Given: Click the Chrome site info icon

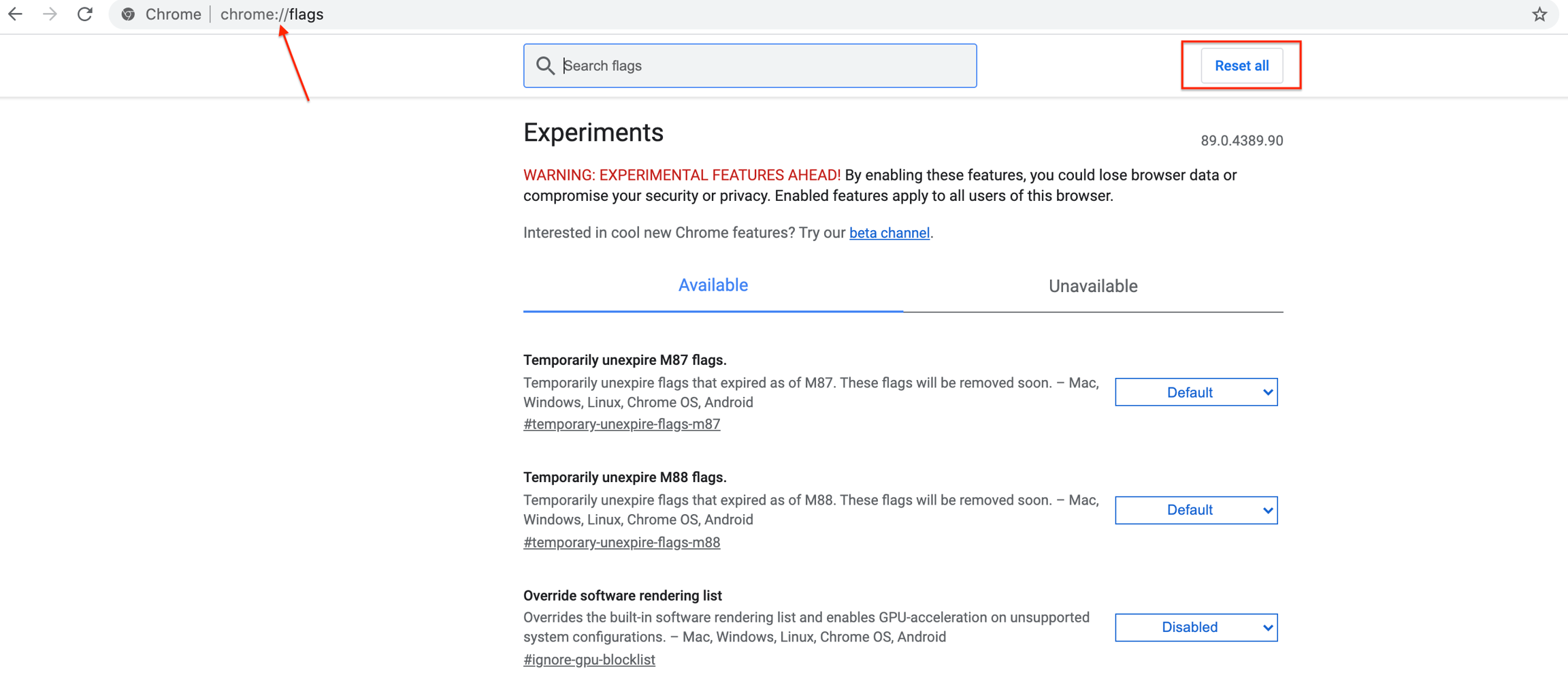Looking at the screenshot, I should tap(129, 14).
